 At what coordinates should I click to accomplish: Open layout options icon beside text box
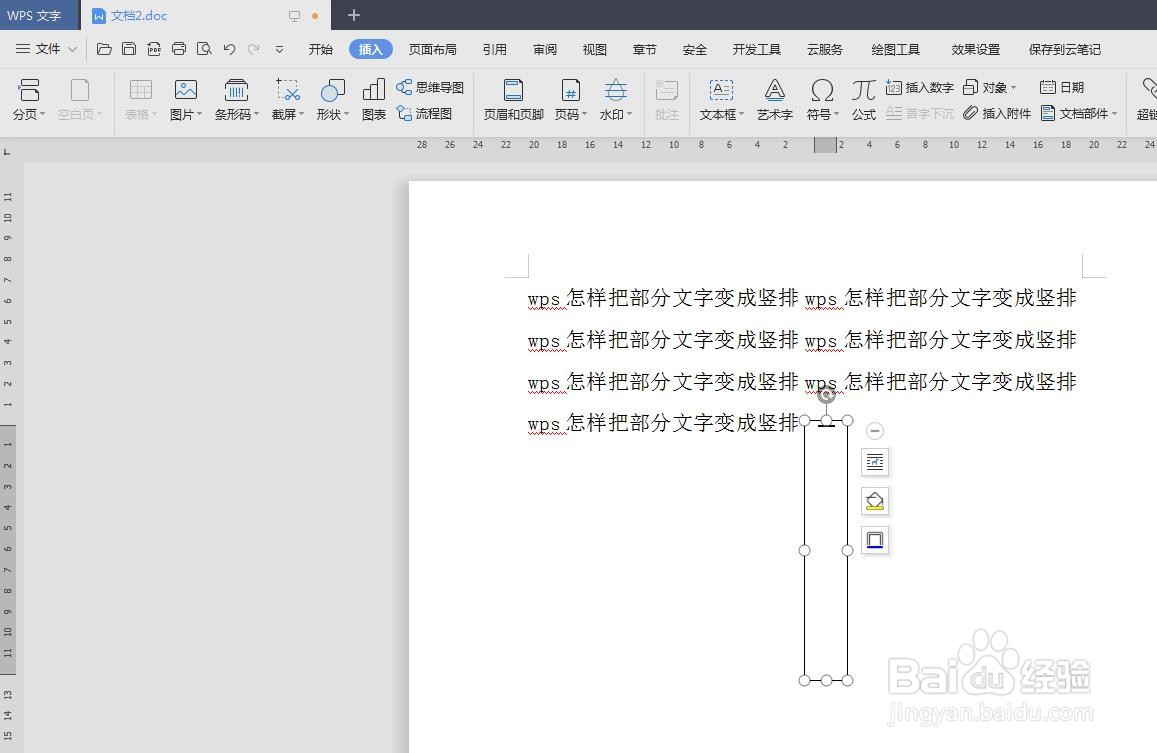(874, 462)
